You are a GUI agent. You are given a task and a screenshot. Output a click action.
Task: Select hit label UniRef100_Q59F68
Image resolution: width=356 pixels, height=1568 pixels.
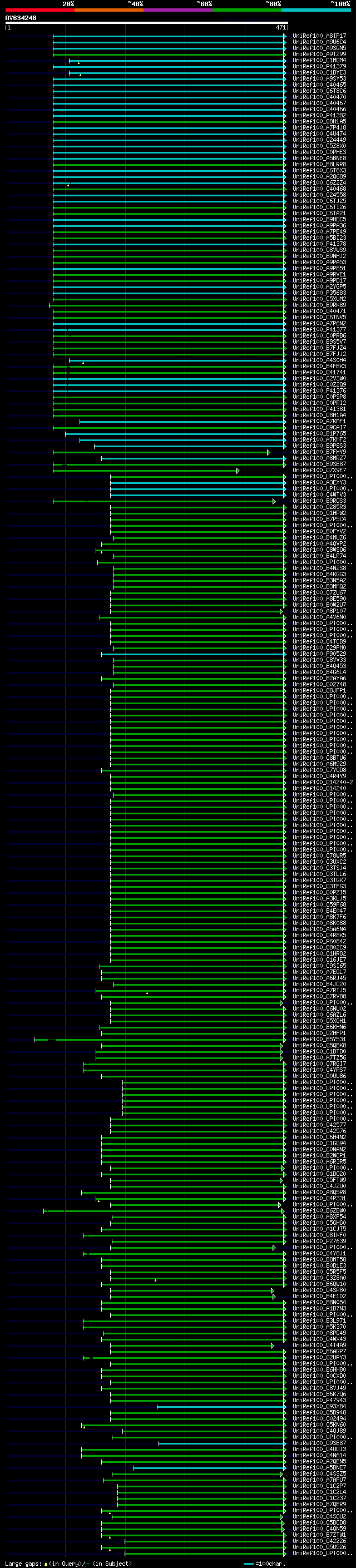point(319,904)
